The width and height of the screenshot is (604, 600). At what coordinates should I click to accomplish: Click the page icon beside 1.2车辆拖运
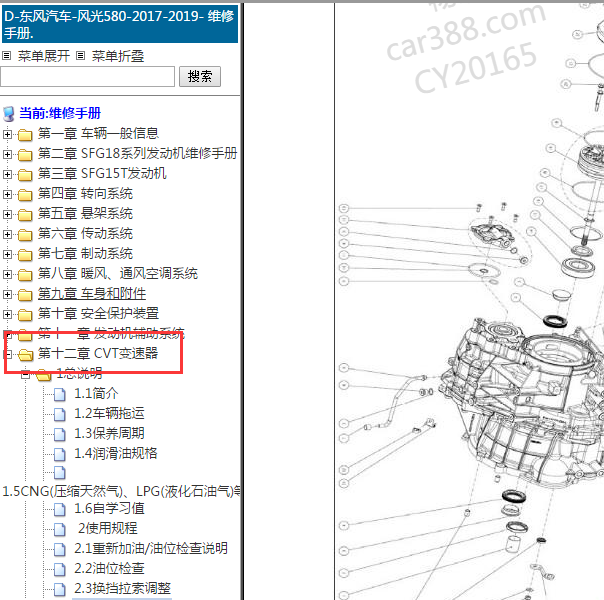pos(59,414)
